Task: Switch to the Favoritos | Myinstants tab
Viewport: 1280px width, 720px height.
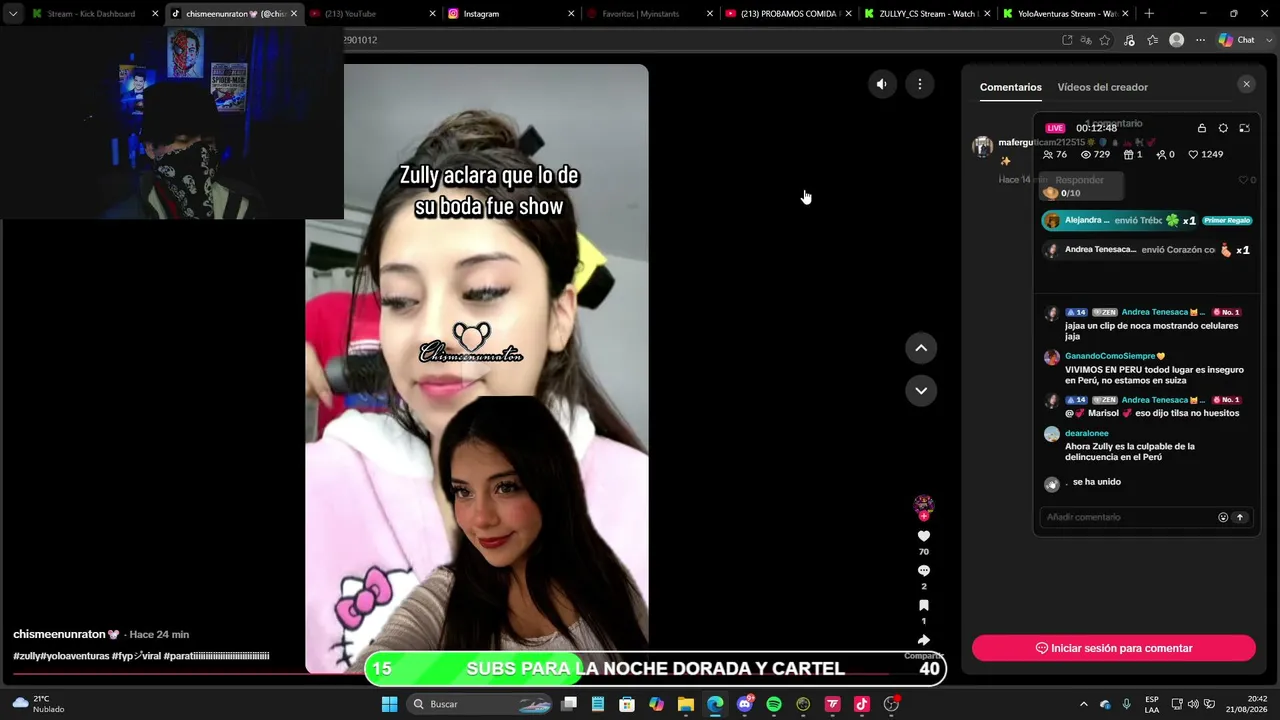Action: coord(647,14)
